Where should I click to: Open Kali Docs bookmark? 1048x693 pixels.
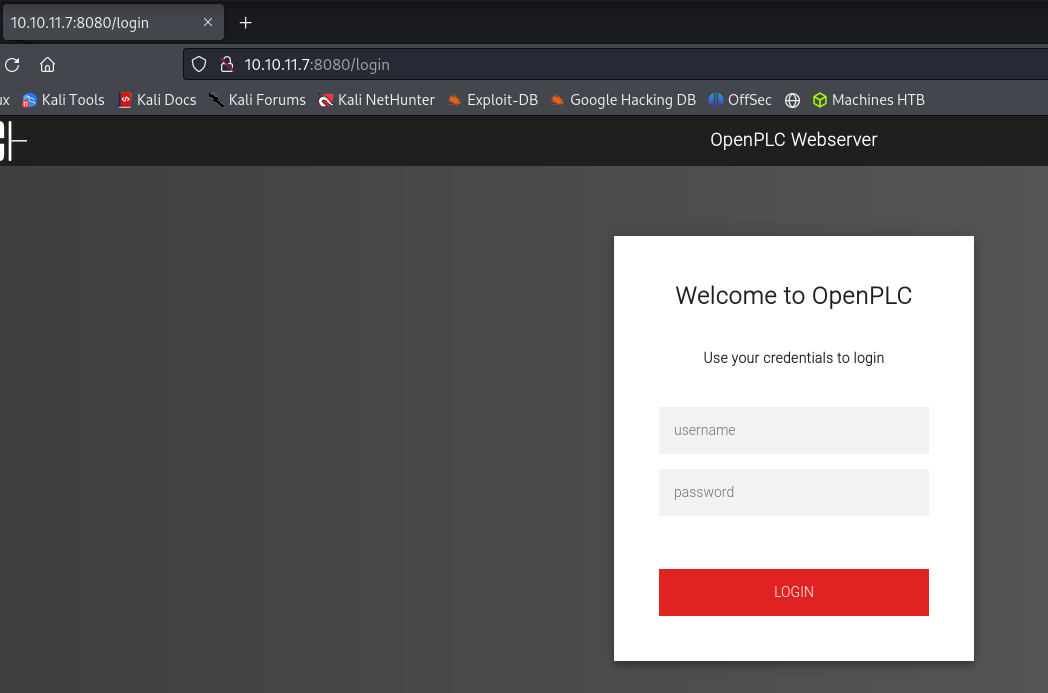click(158, 100)
